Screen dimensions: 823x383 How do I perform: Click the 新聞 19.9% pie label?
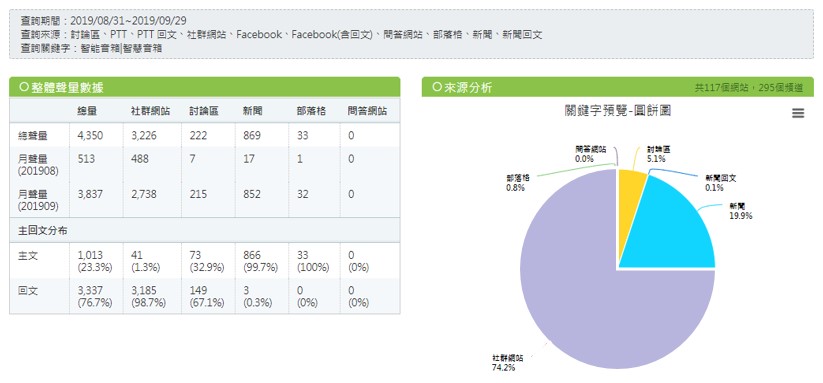[741, 211]
